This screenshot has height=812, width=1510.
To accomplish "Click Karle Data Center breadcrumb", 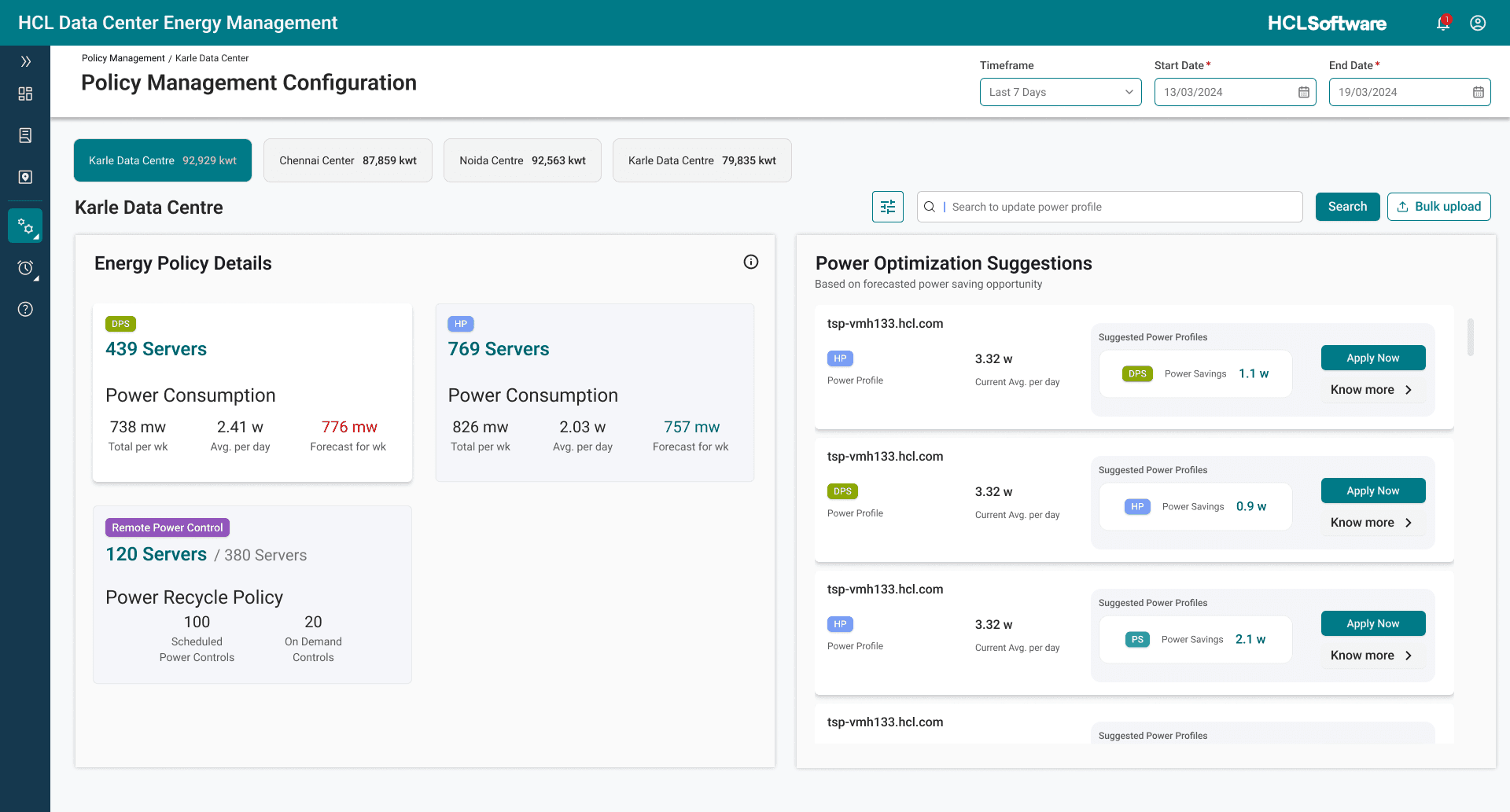I will point(212,58).
